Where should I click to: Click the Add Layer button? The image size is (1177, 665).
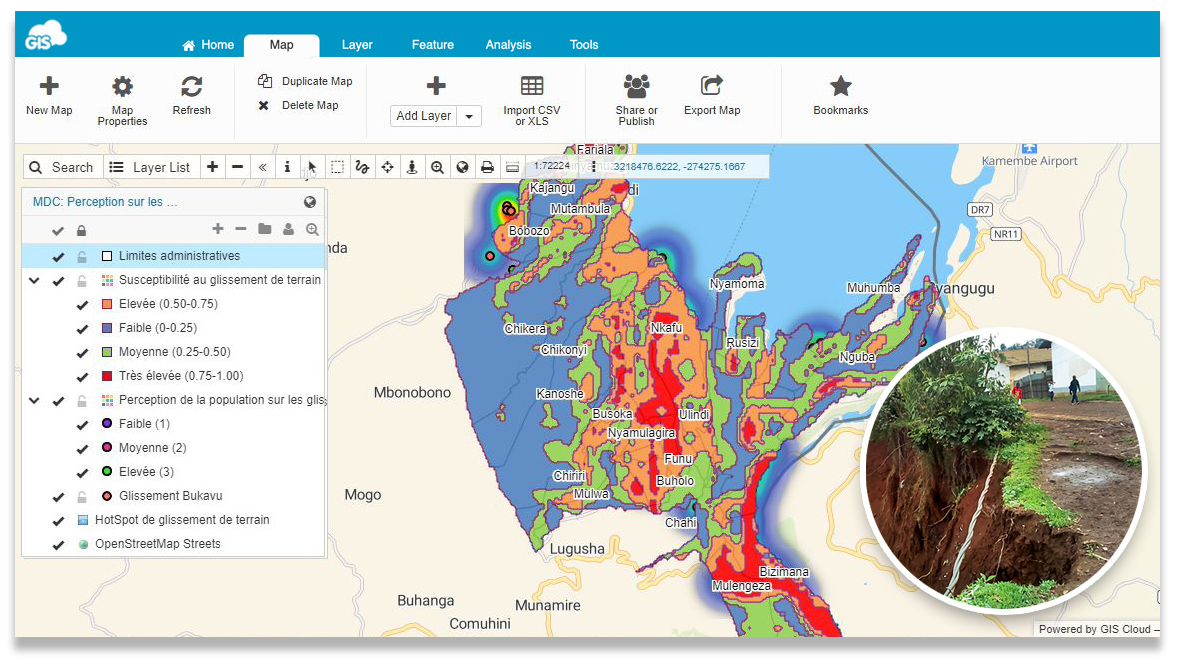tap(423, 116)
